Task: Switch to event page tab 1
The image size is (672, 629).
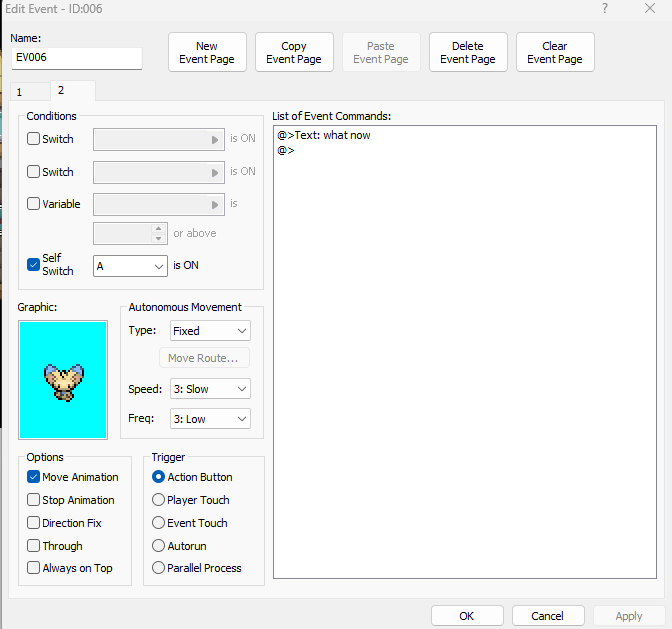Action: pos(19,92)
